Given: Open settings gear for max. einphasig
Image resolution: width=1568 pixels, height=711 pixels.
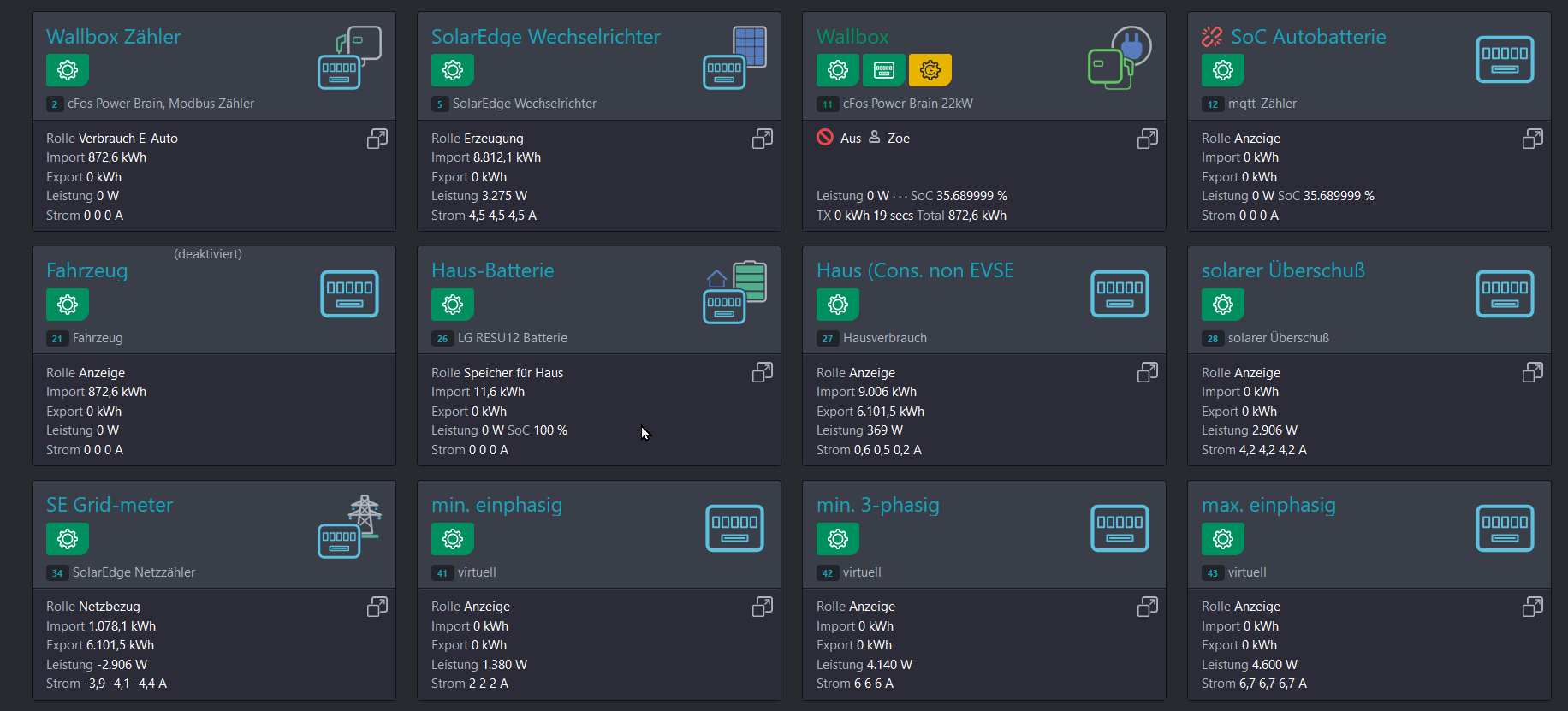Looking at the screenshot, I should 1223,539.
